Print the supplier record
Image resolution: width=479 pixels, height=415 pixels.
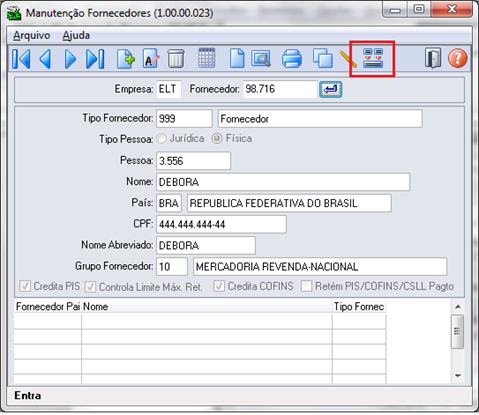point(292,59)
